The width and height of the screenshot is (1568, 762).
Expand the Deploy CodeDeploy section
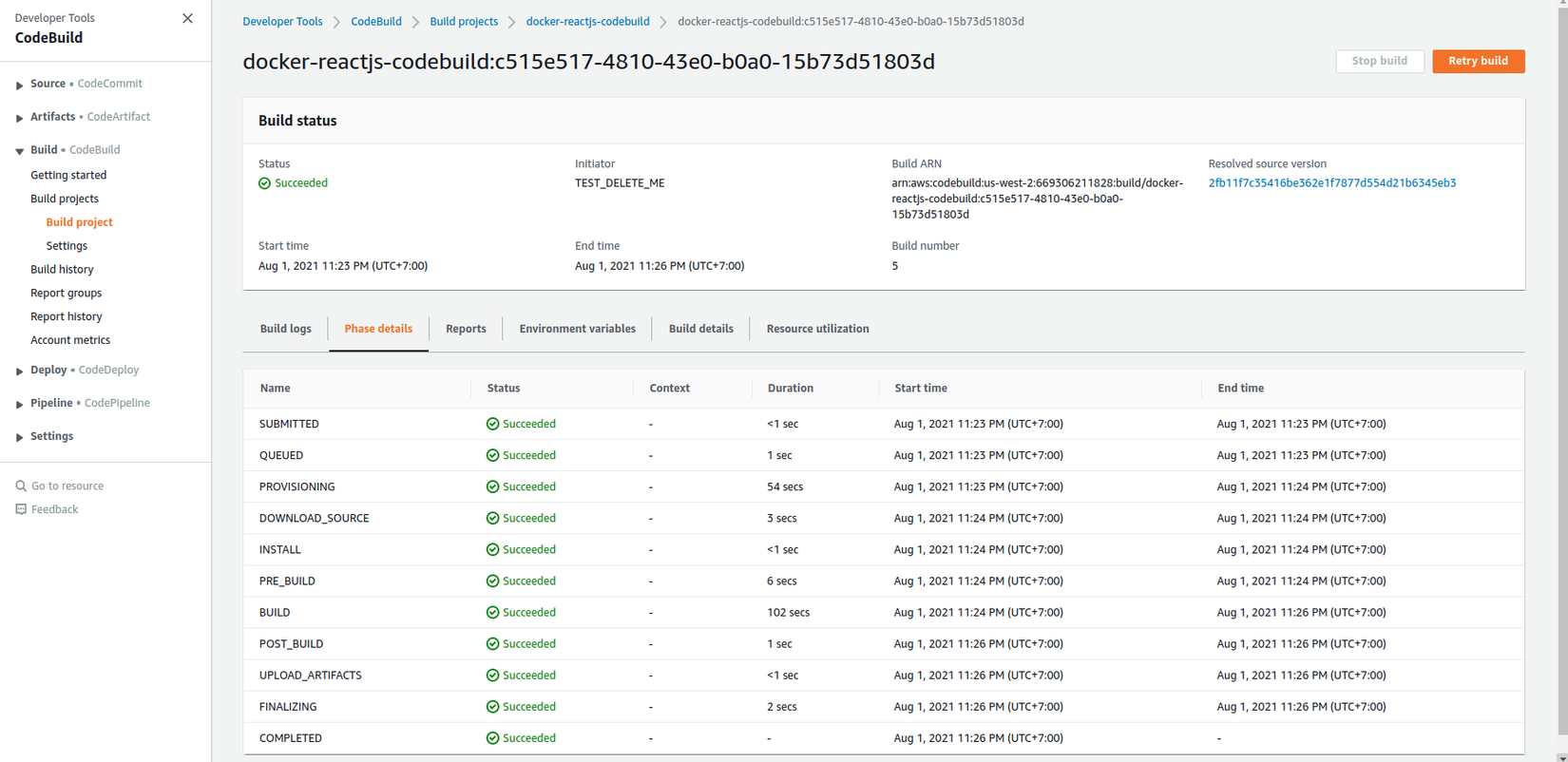[x=19, y=371]
